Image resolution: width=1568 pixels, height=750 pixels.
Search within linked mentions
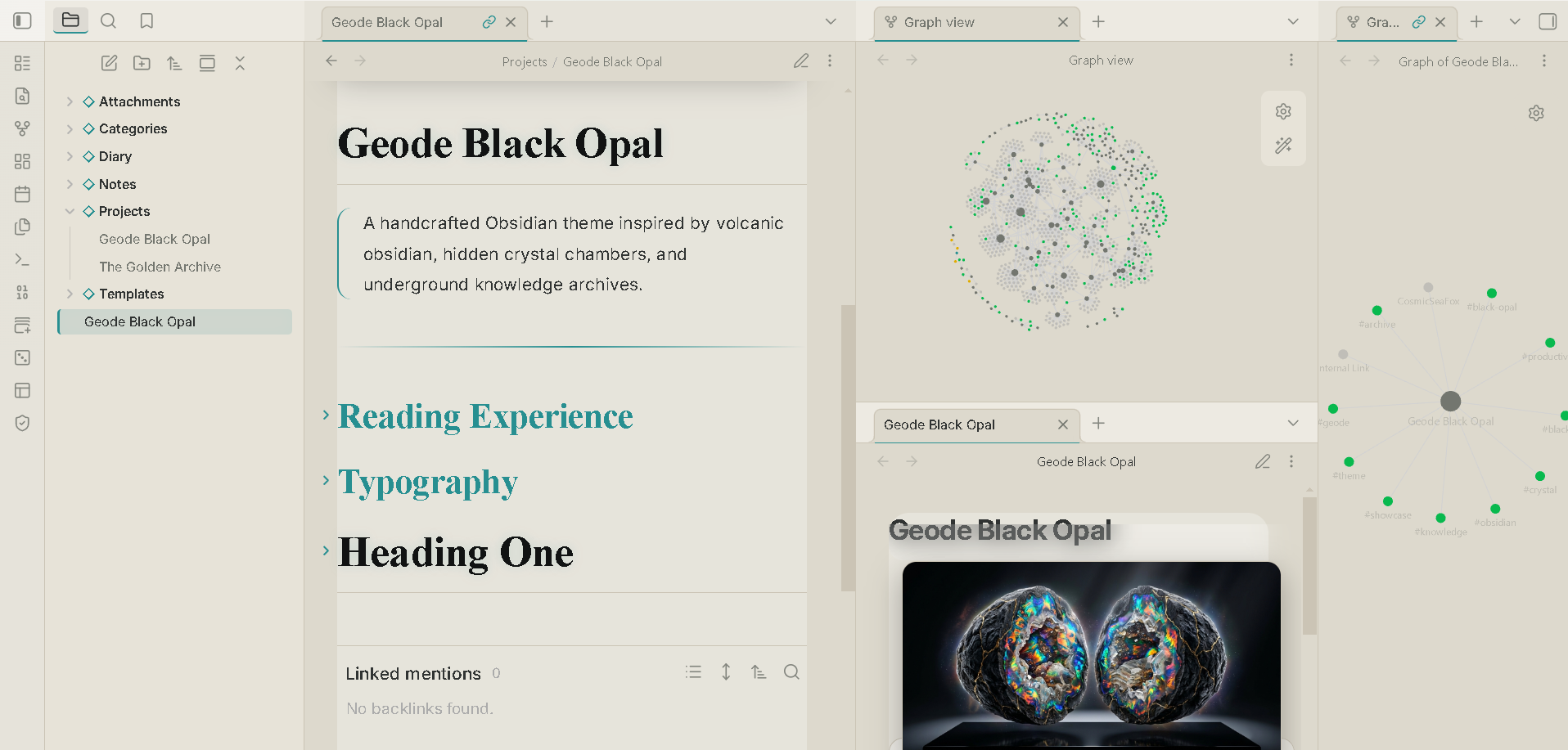(791, 672)
